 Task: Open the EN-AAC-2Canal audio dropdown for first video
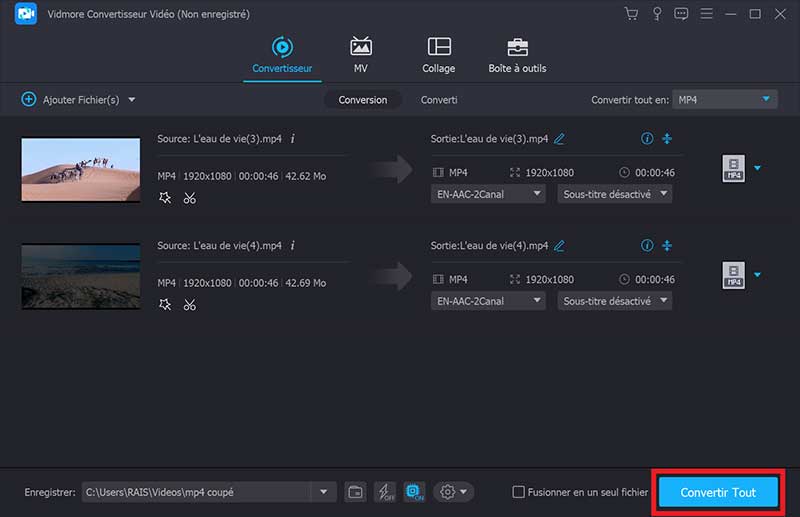point(488,194)
